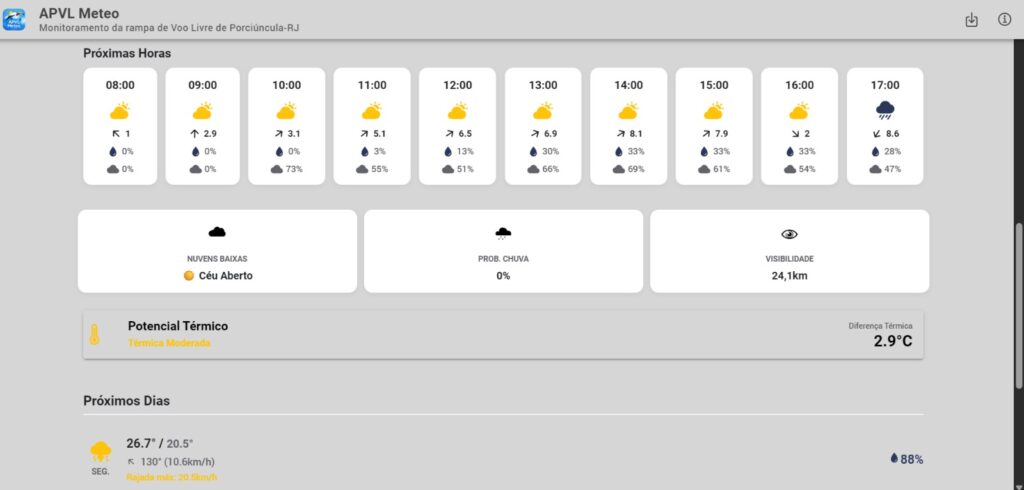Click Monday's storm weather icon
The width and height of the screenshot is (1024, 490).
tap(101, 451)
